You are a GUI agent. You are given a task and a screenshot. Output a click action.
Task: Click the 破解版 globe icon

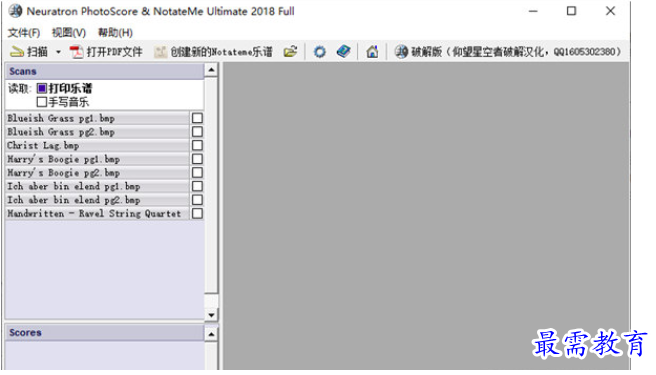[x=401, y=51]
